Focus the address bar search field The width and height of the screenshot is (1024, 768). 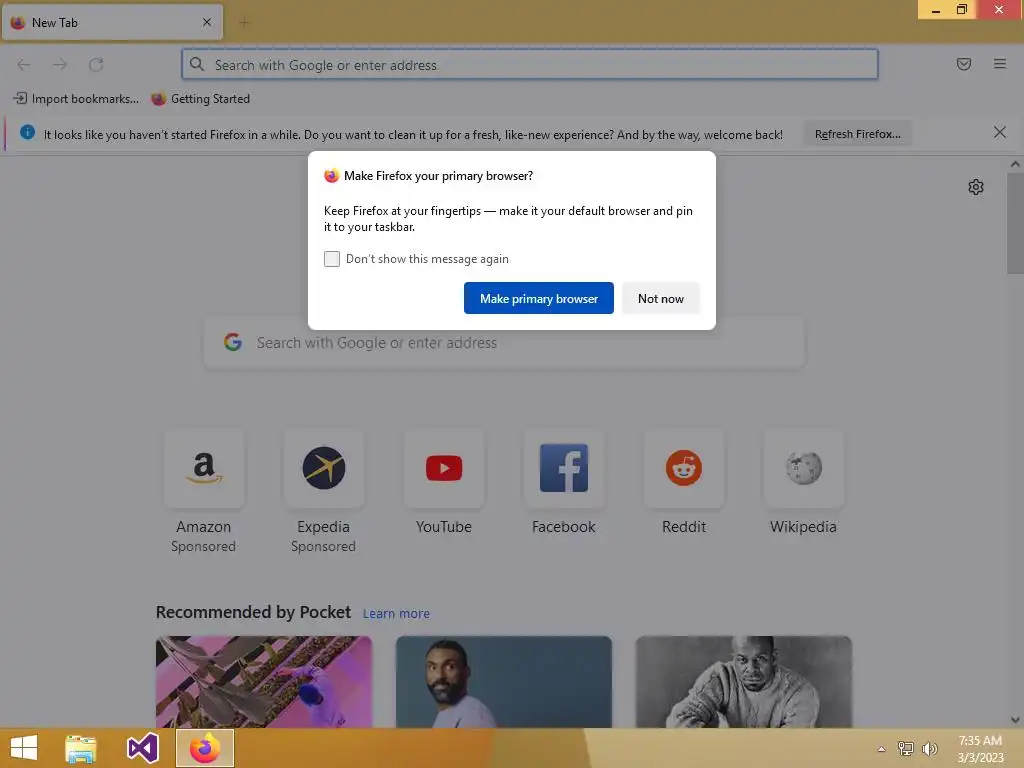click(530, 65)
